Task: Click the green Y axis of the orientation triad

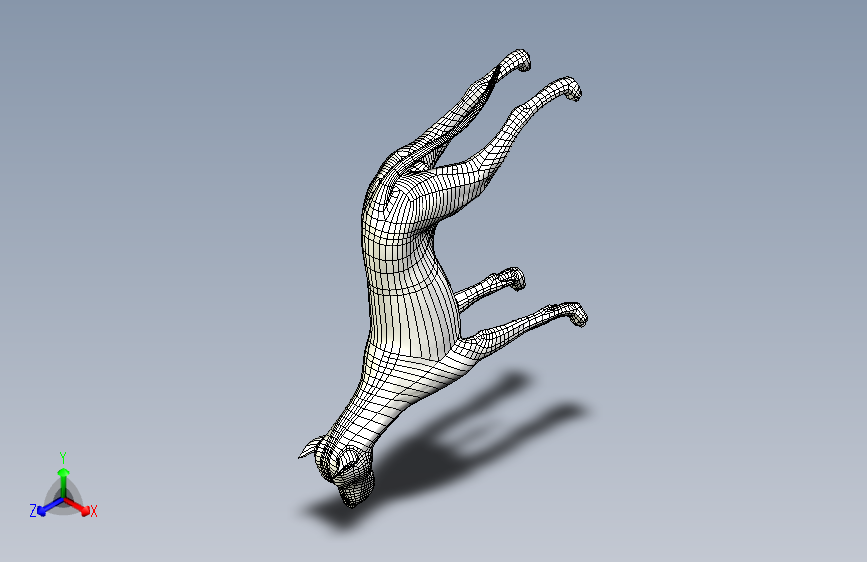Action: click(64, 484)
